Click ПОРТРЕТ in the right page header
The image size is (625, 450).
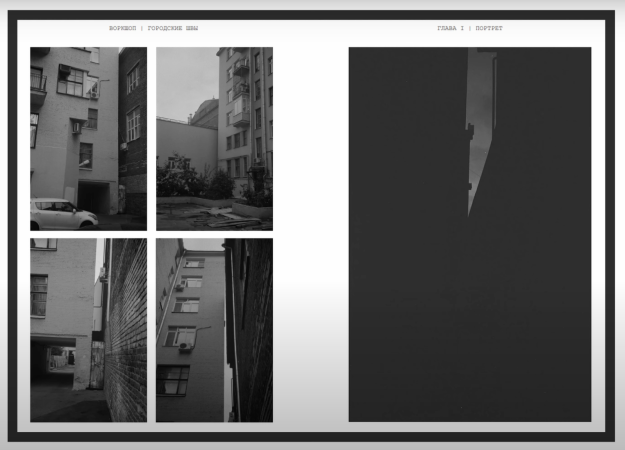489,28
